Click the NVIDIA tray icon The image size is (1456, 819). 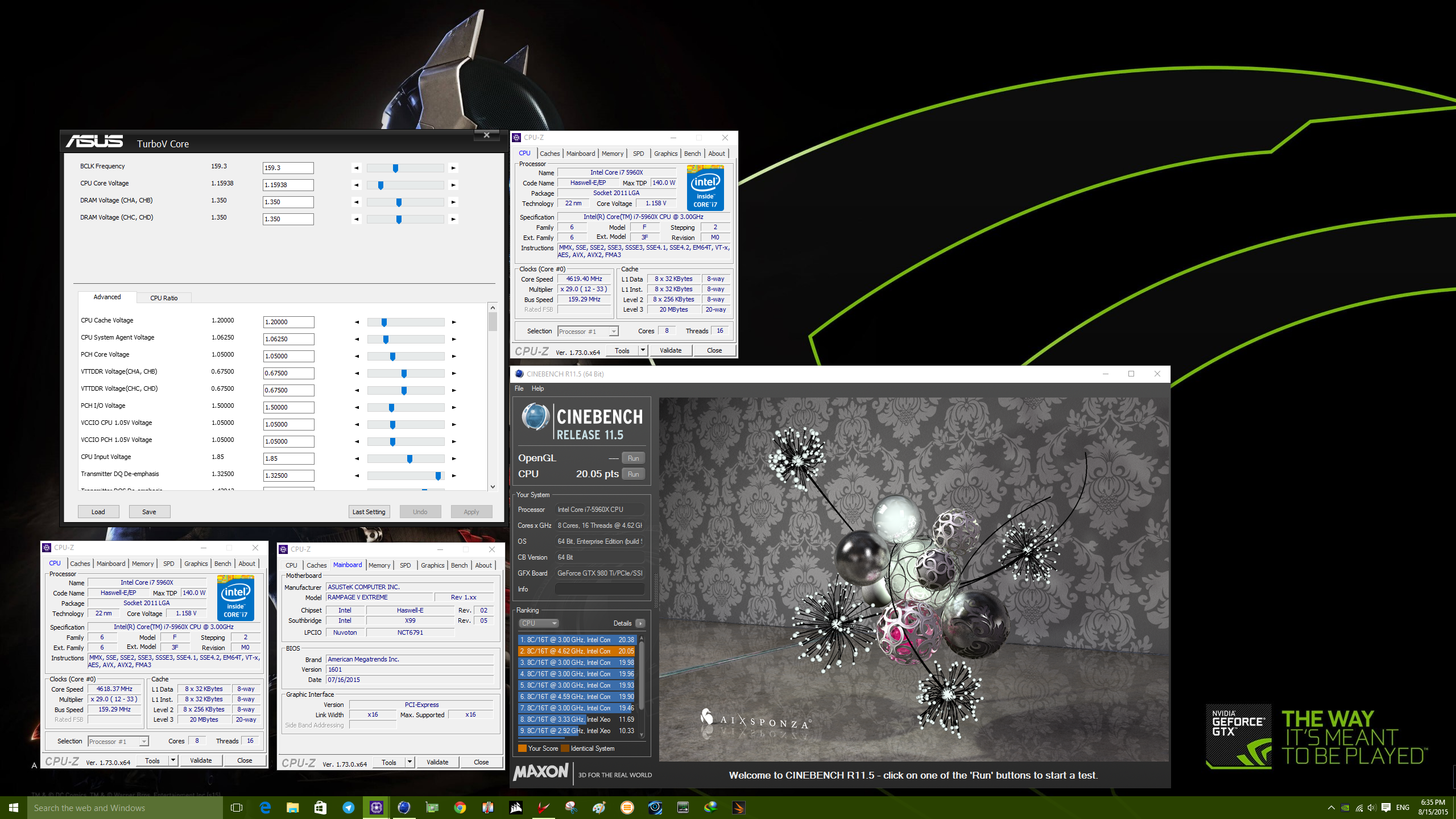tap(1345, 808)
